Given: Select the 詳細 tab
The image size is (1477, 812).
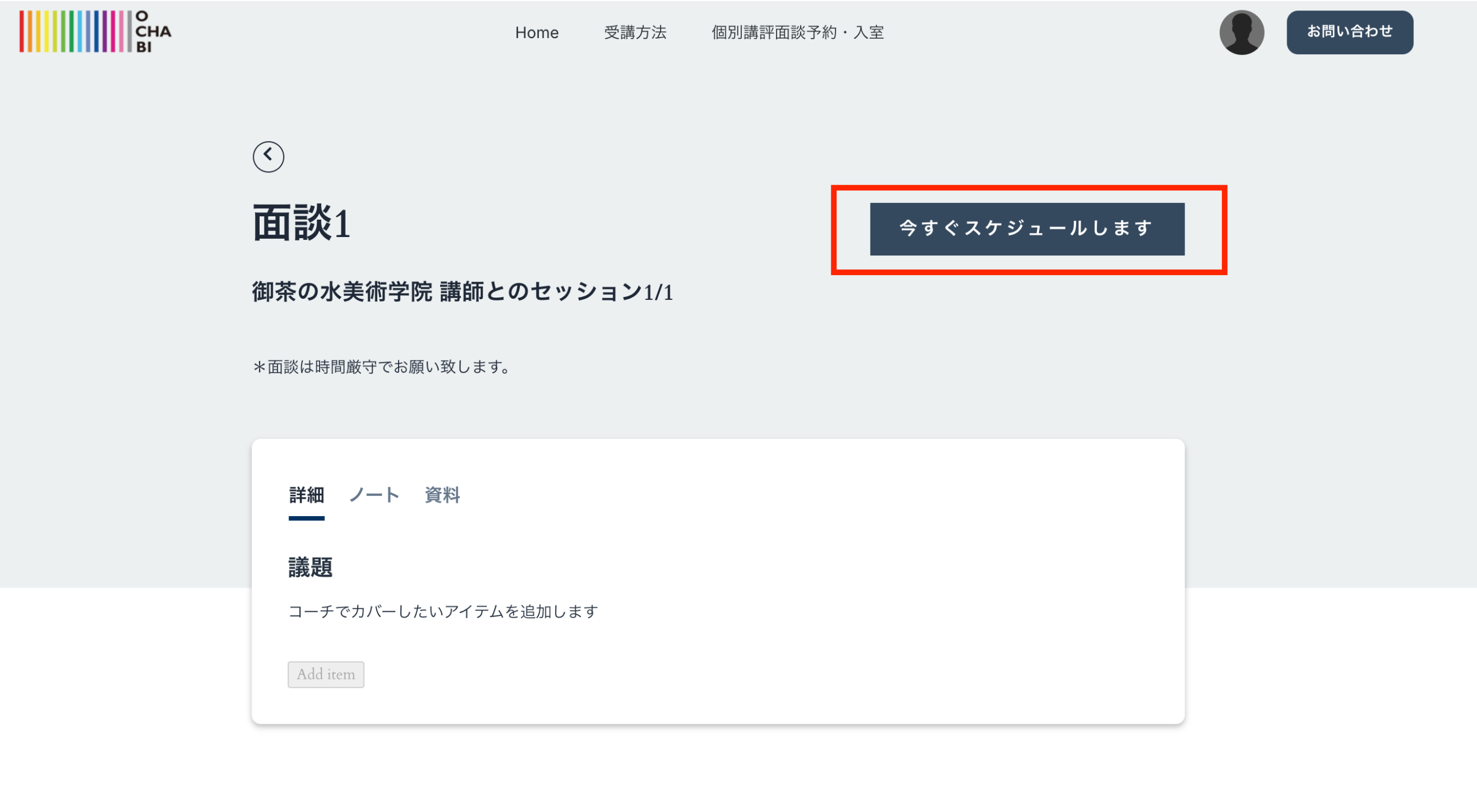Looking at the screenshot, I should [x=306, y=495].
